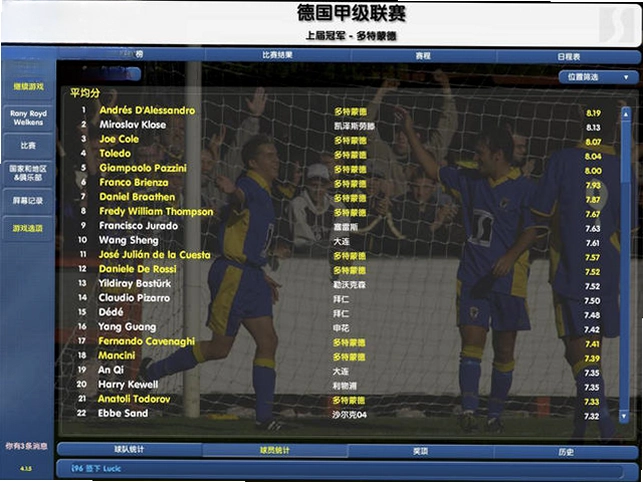This screenshot has width=643, height=482.
Task: Select player Giampaolo Pazzini
Action: pyautogui.click(x=143, y=168)
